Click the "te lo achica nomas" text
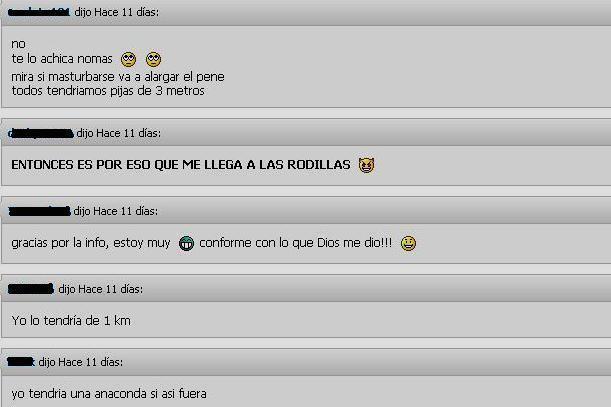 [x=62, y=59]
